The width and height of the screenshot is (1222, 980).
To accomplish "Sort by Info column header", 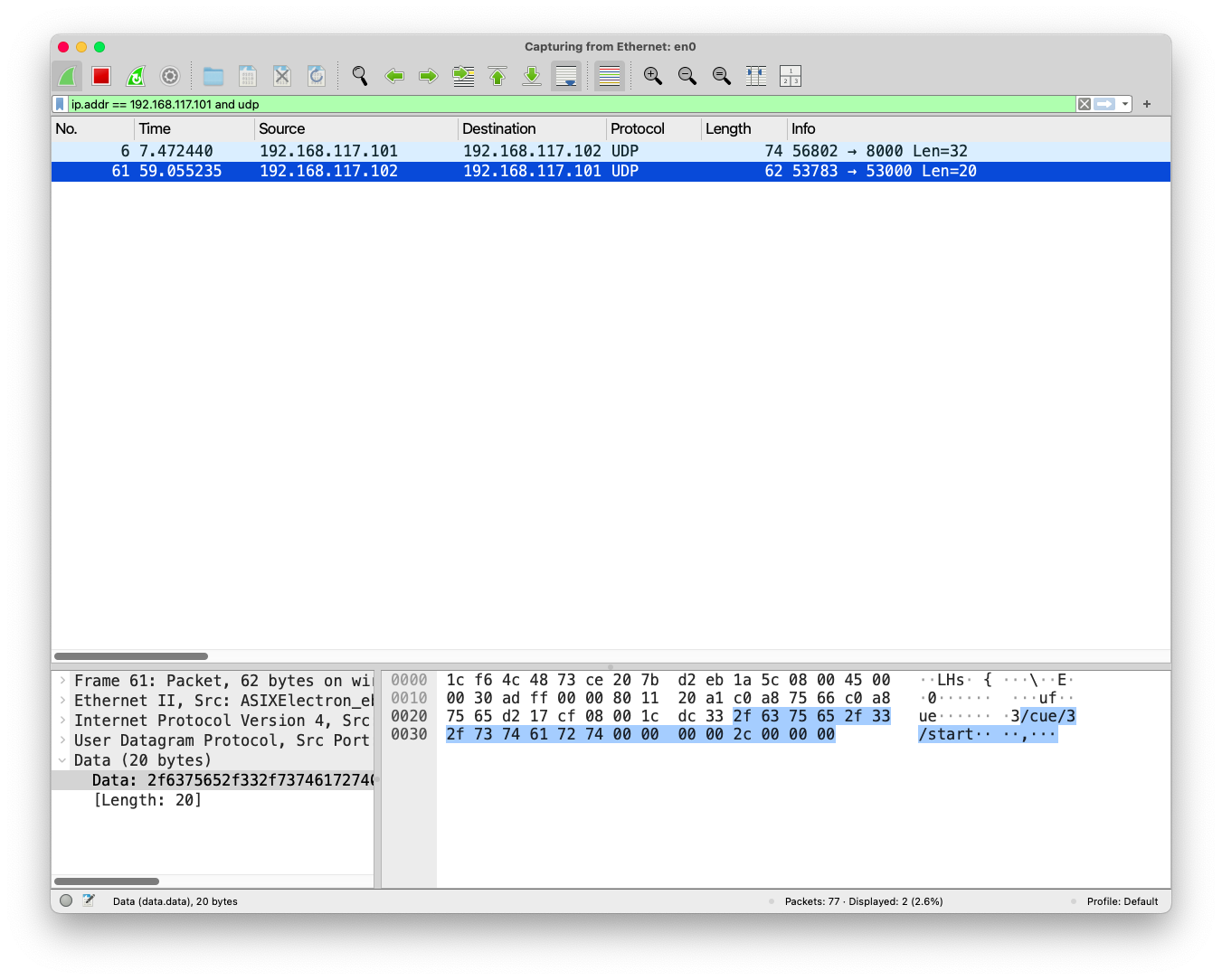I will coord(979,128).
